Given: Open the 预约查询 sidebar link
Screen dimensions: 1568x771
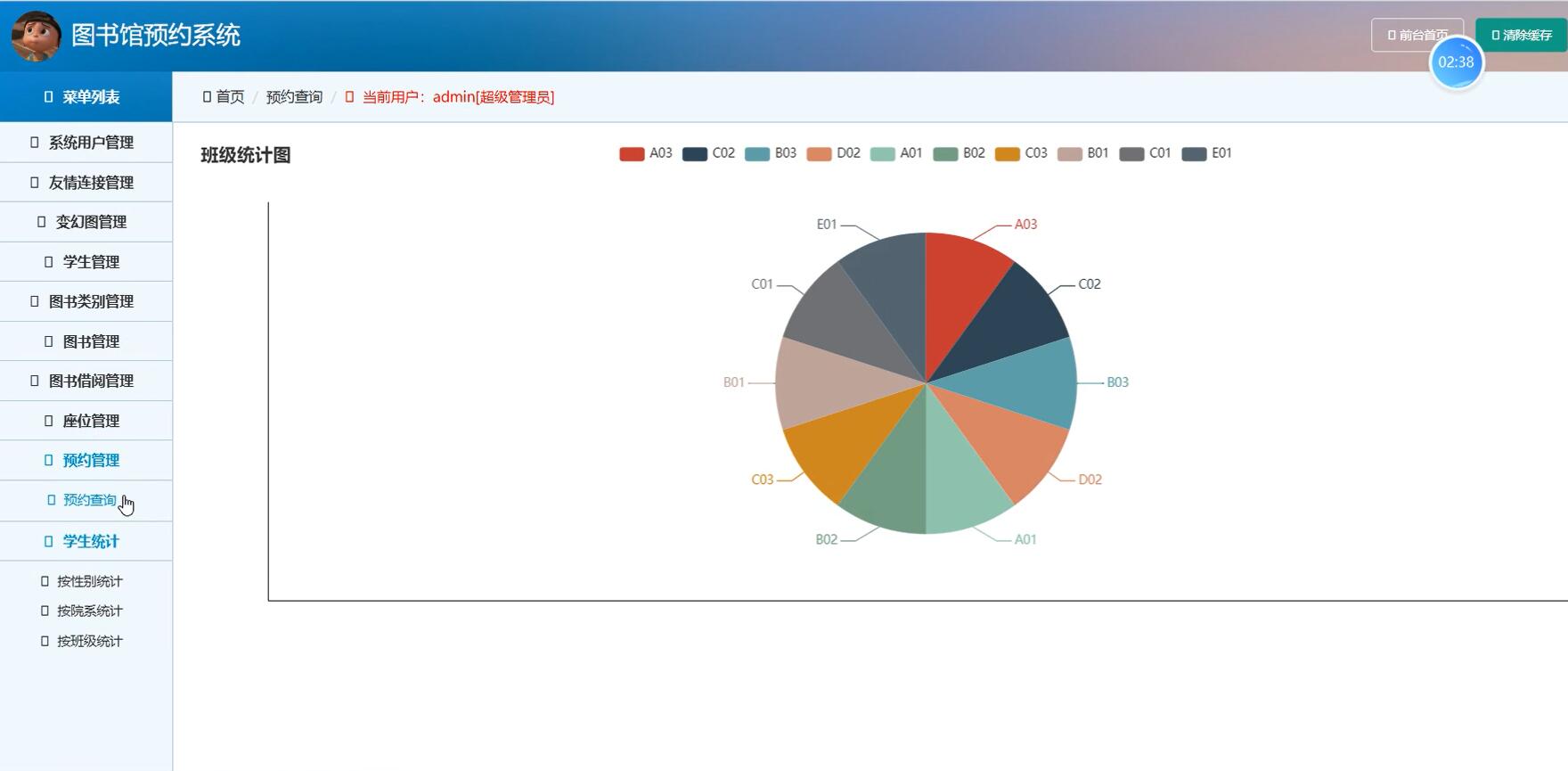Looking at the screenshot, I should [89, 500].
